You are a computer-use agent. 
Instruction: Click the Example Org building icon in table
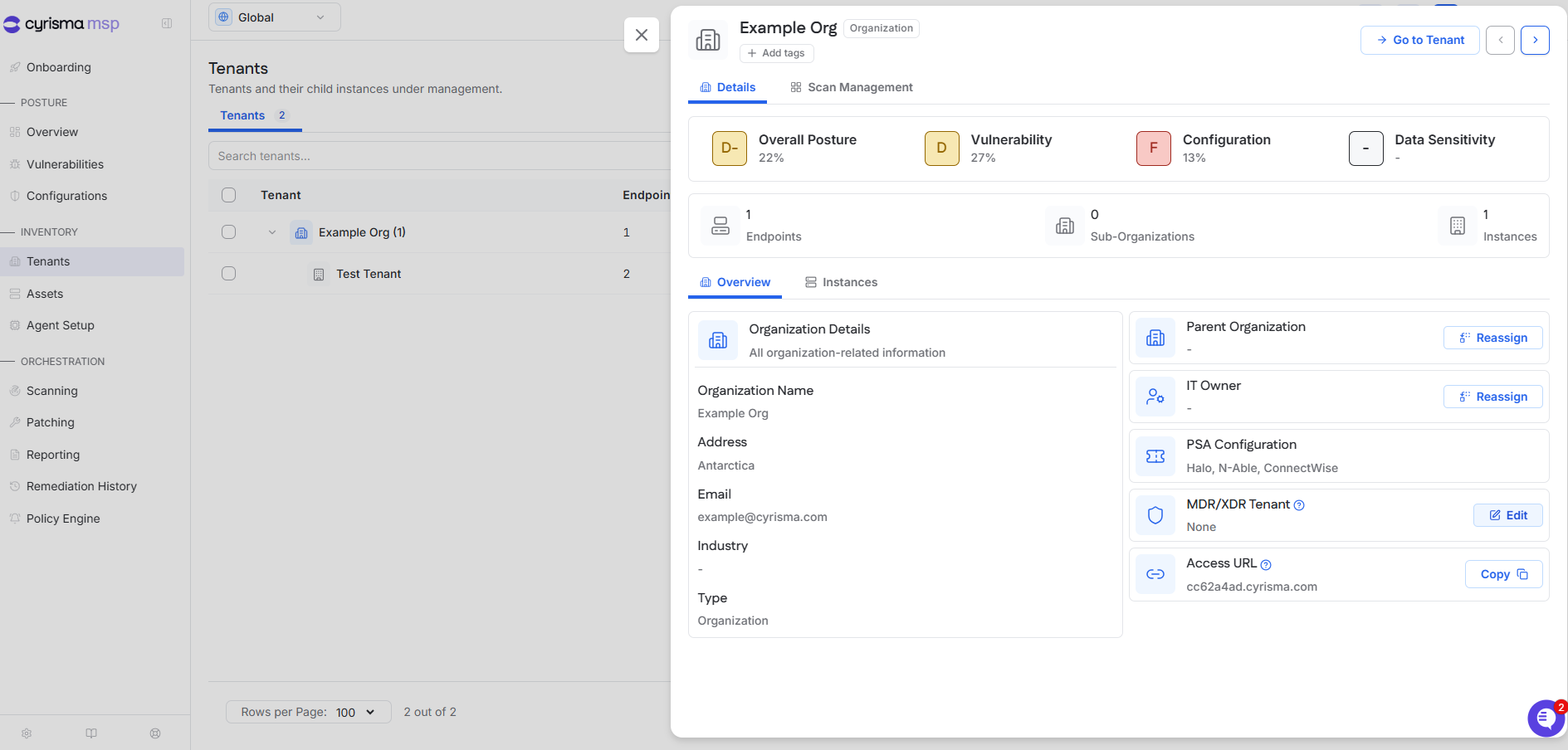pos(301,233)
